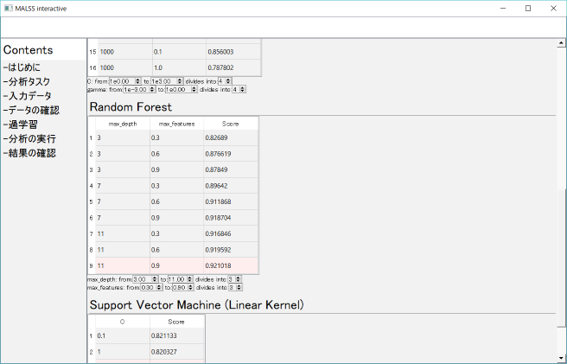Click the vertical scrollbar thumb
Image resolution: width=567 pixels, height=364 pixels.
[561, 257]
